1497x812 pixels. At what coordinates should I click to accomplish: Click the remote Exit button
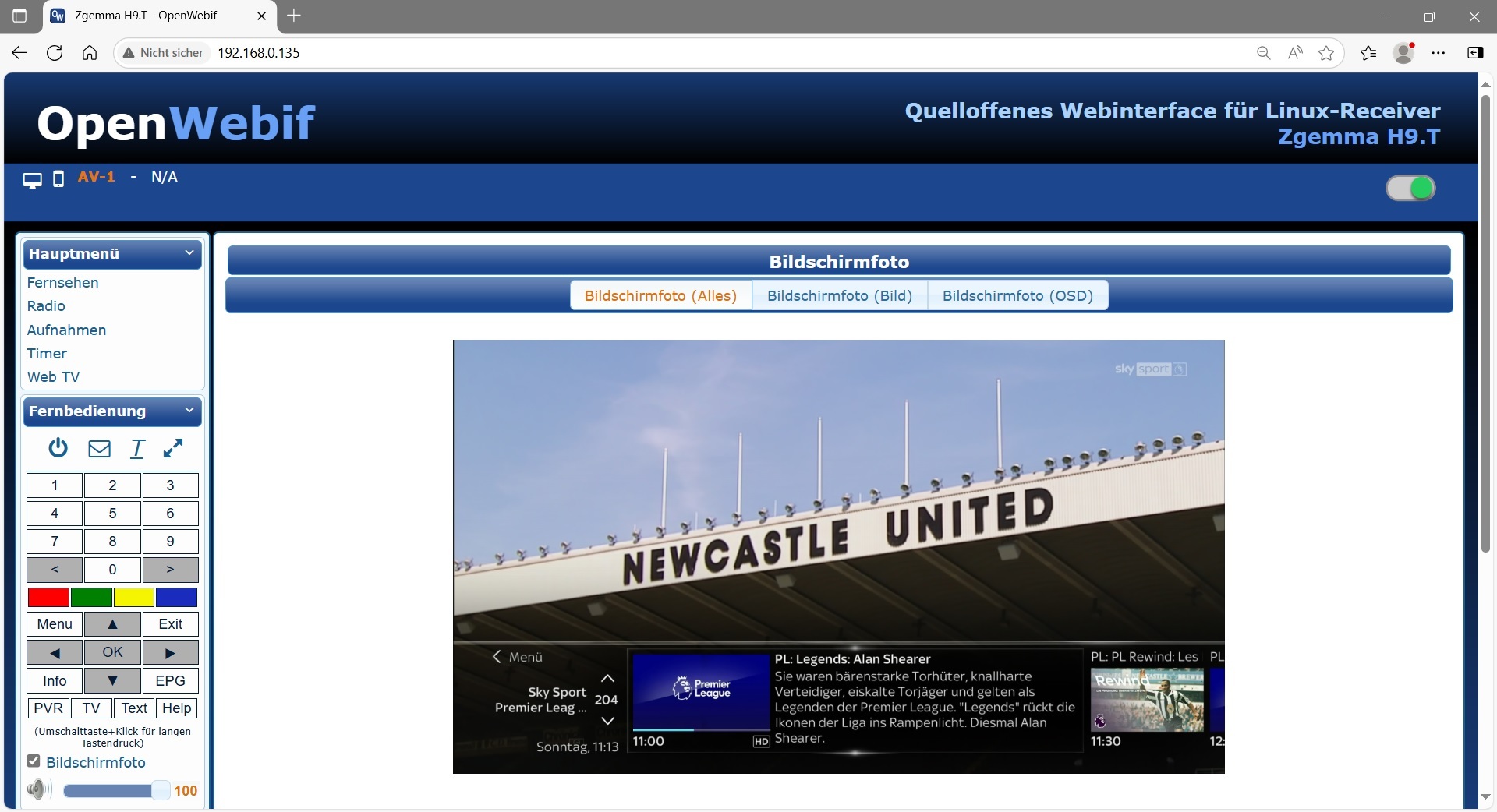tap(170, 624)
